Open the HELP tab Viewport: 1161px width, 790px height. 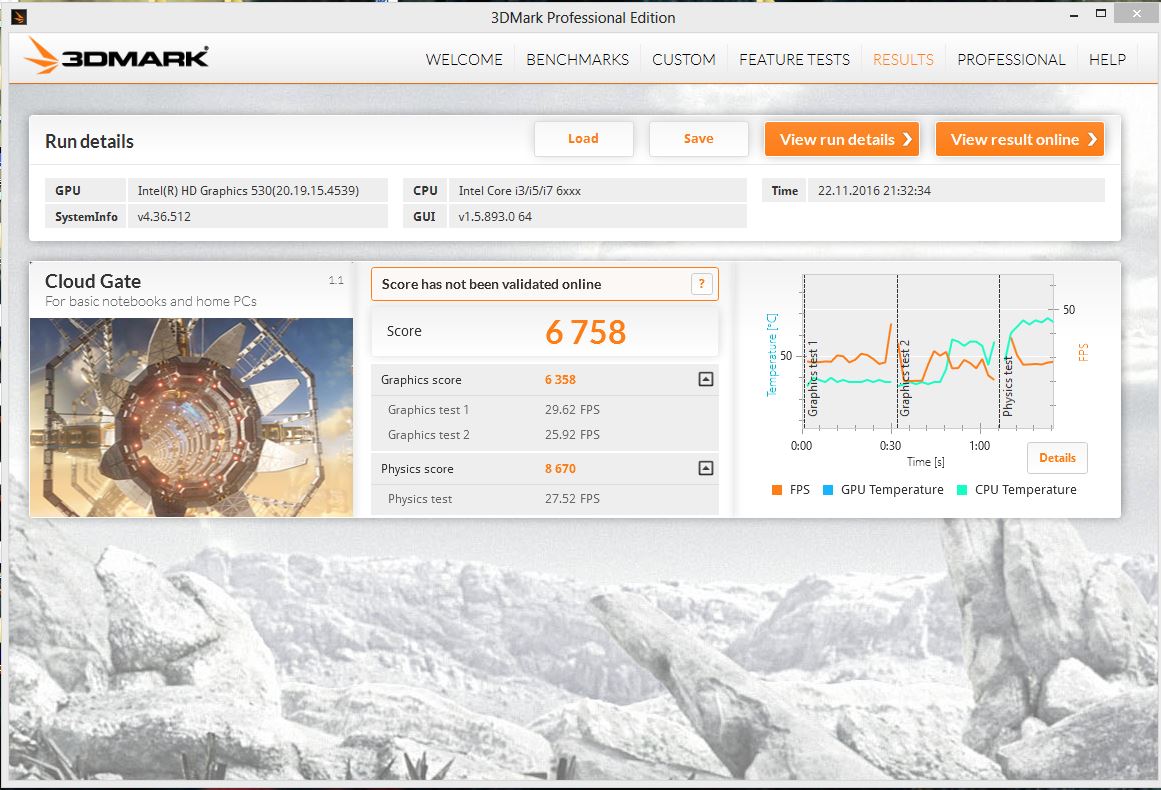(1107, 59)
